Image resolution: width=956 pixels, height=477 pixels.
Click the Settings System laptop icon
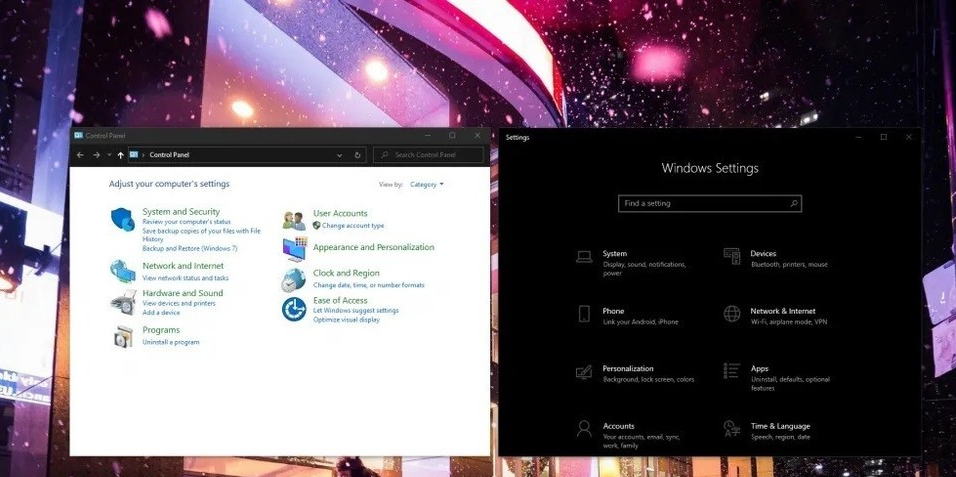(584, 257)
